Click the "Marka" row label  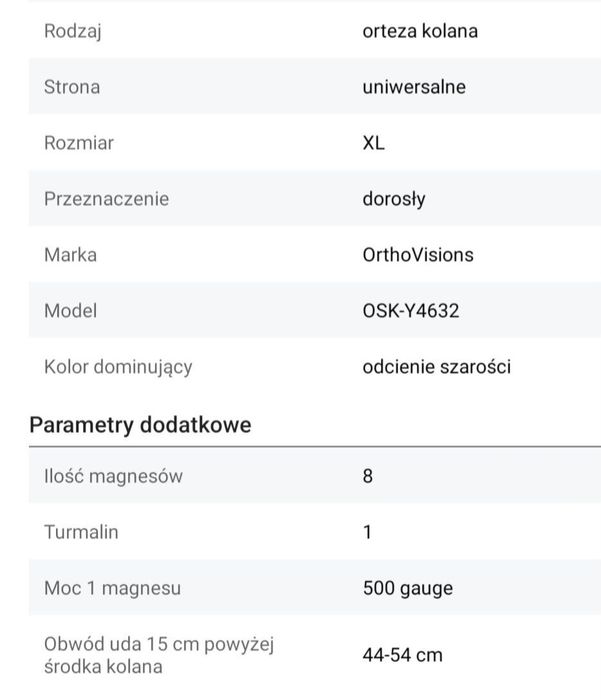point(70,255)
